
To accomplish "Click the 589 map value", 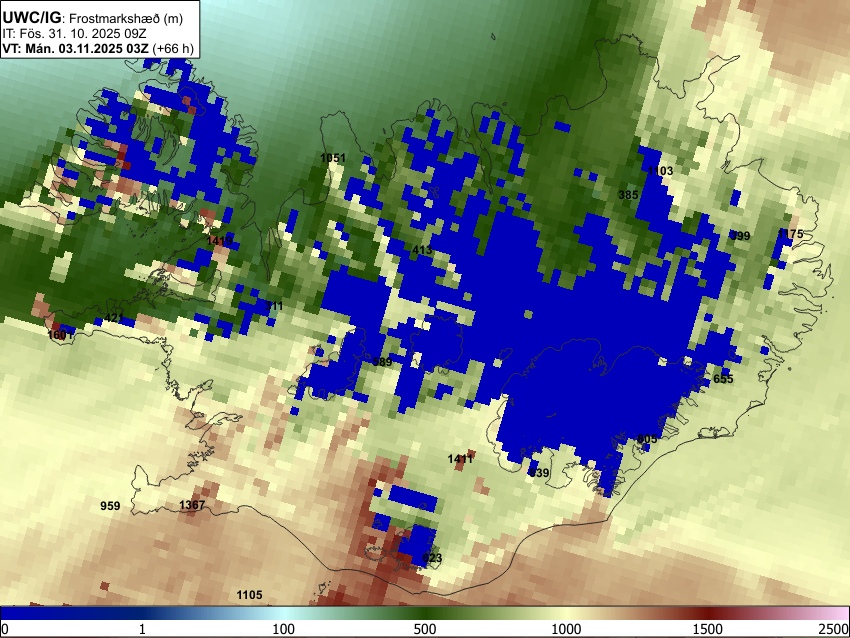I will coord(382,362).
